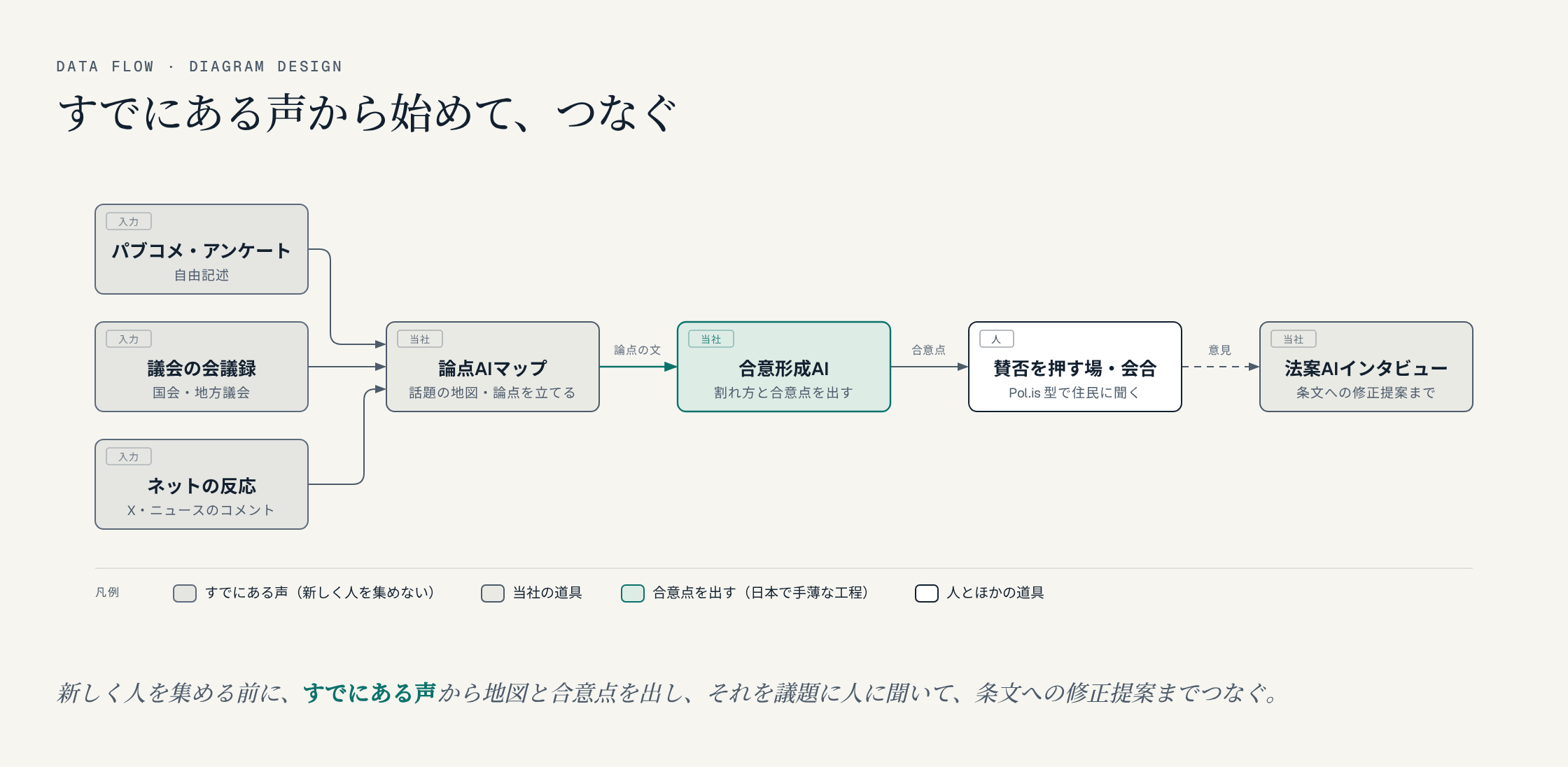The image size is (1568, 767).
Task: Click the 合意点 arrow label
Action: 928,350
